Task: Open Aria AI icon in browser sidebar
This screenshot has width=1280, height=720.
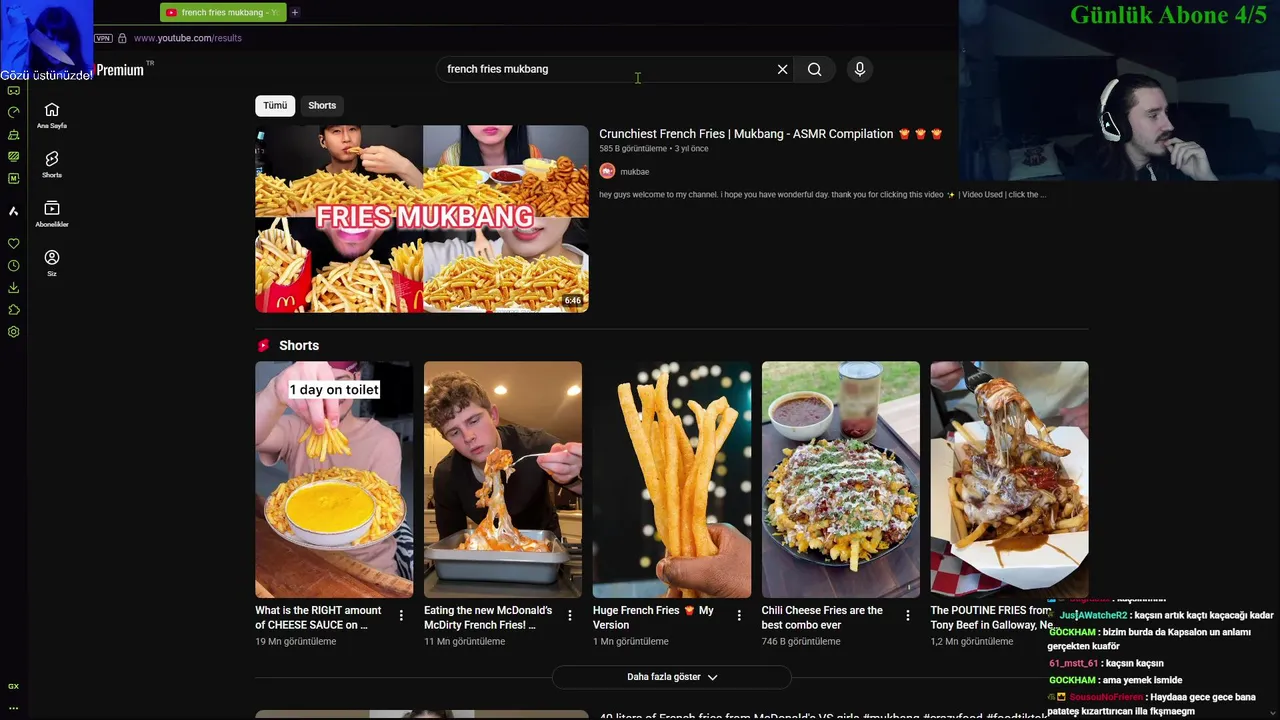Action: (x=13, y=211)
